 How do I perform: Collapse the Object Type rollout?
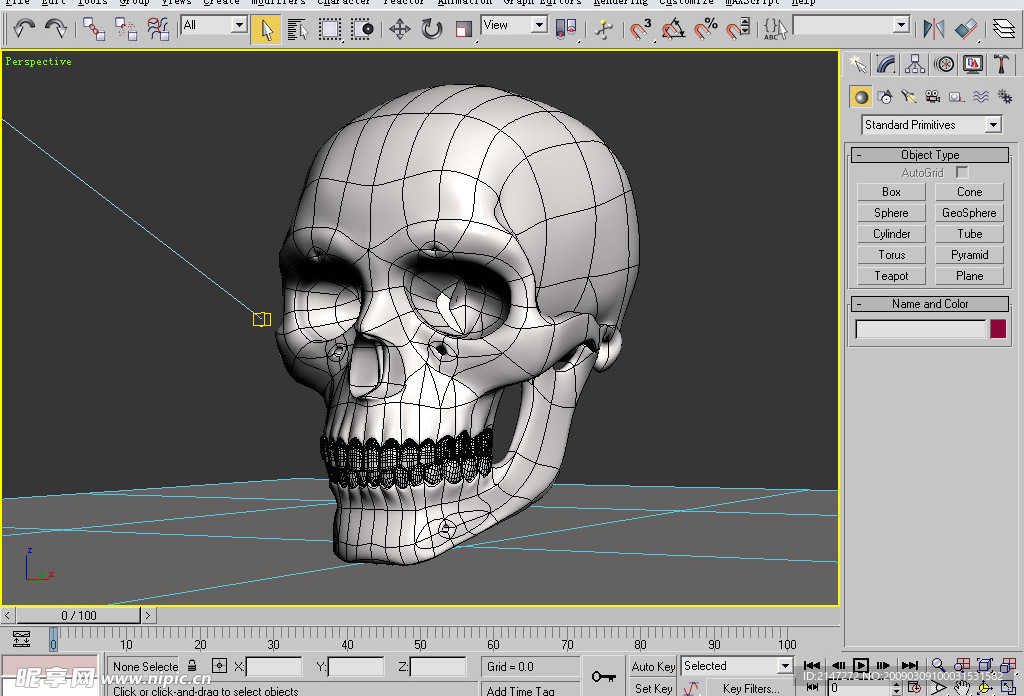(930, 155)
